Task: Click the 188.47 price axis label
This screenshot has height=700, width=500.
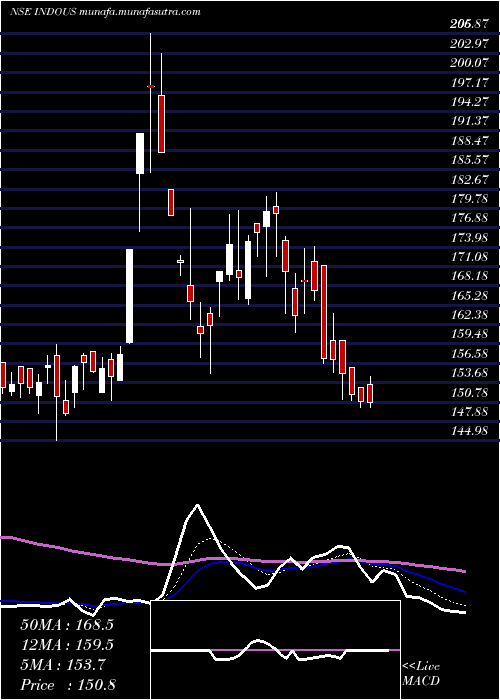Action: pyautogui.click(x=469, y=141)
